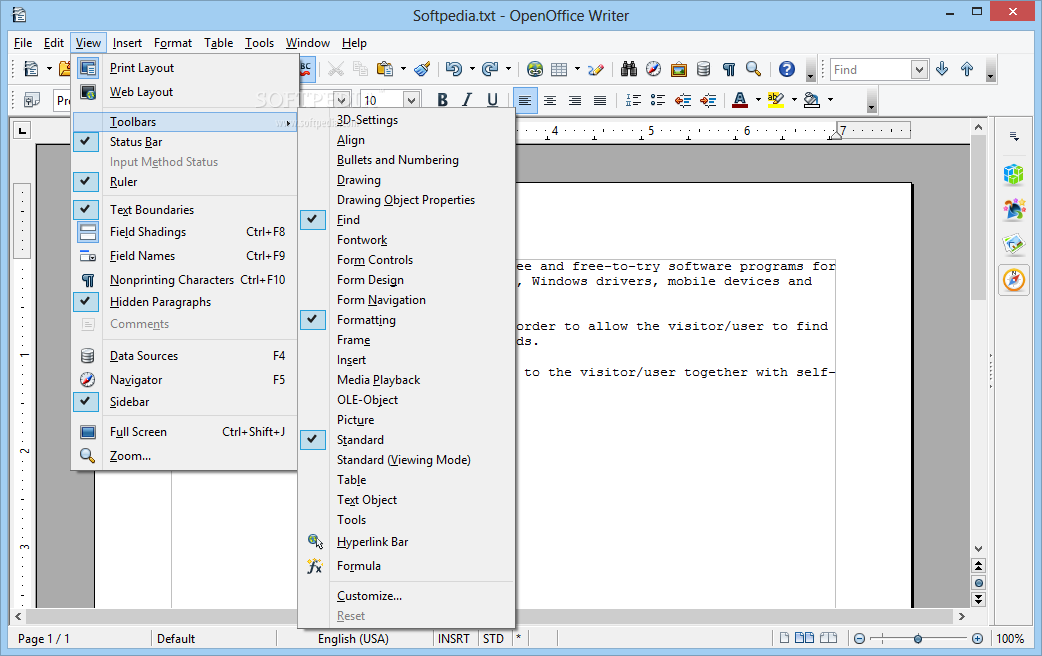Toggle Nonprinting Characters toolbar icon
1042x656 pixels.
[729, 69]
